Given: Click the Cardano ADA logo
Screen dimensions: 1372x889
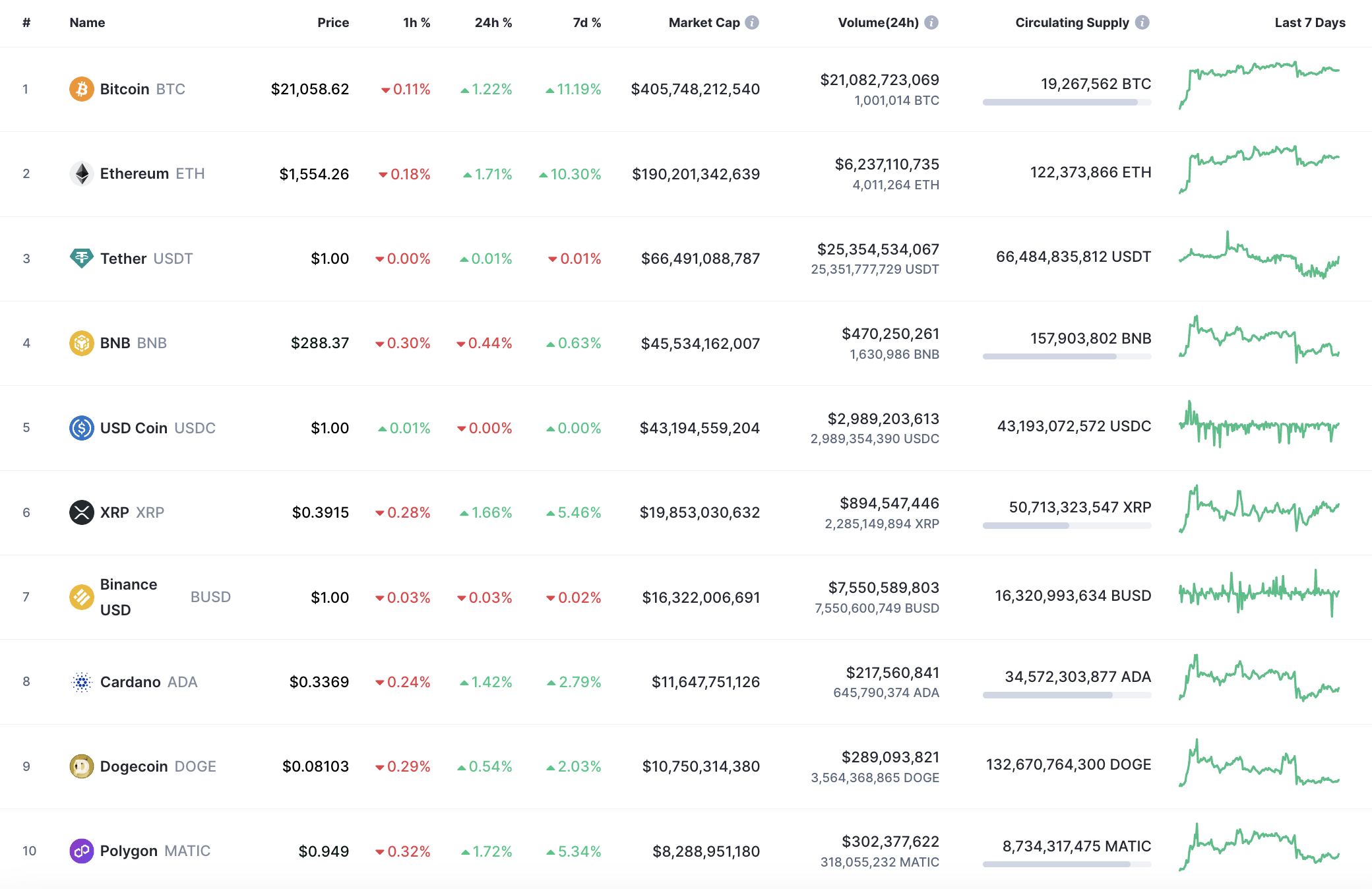Looking at the screenshot, I should tap(81, 682).
